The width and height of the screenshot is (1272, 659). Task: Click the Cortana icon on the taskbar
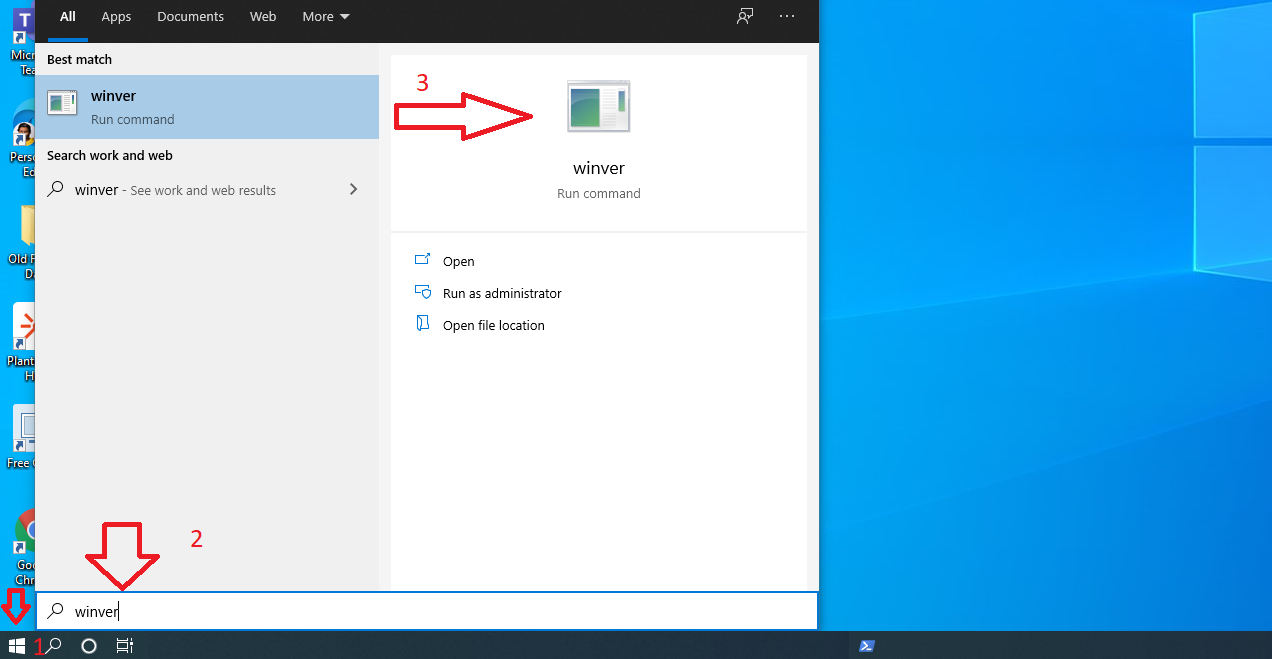click(88, 645)
